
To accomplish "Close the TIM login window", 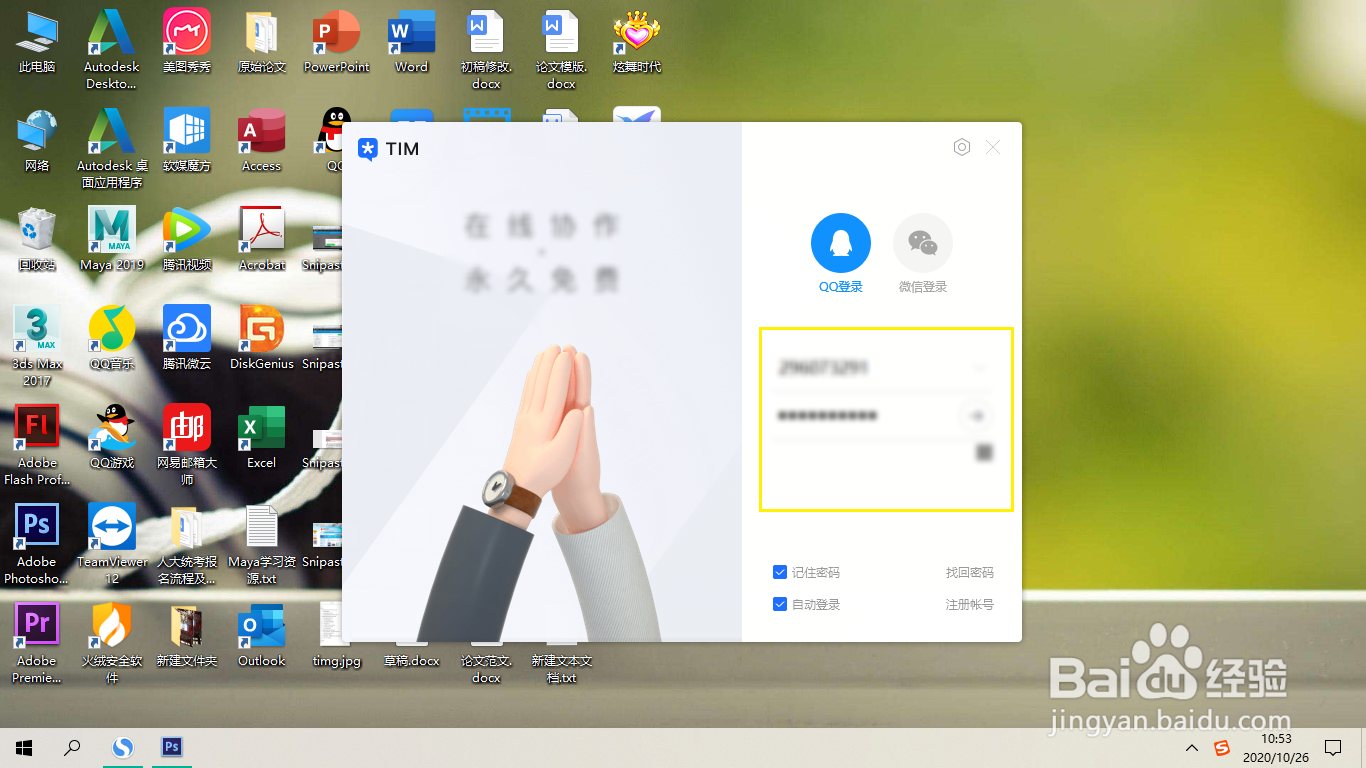I will pos(993,147).
